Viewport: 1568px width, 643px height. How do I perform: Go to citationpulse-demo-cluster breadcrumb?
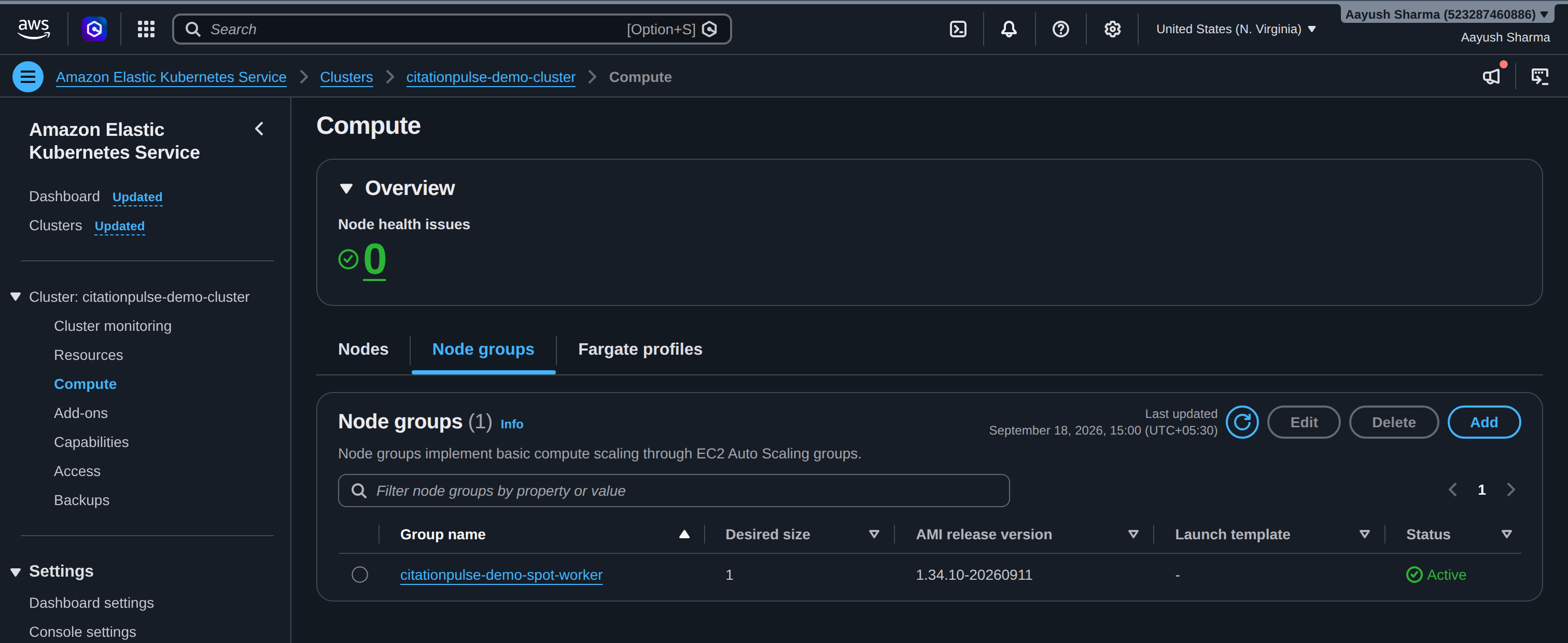(x=491, y=77)
